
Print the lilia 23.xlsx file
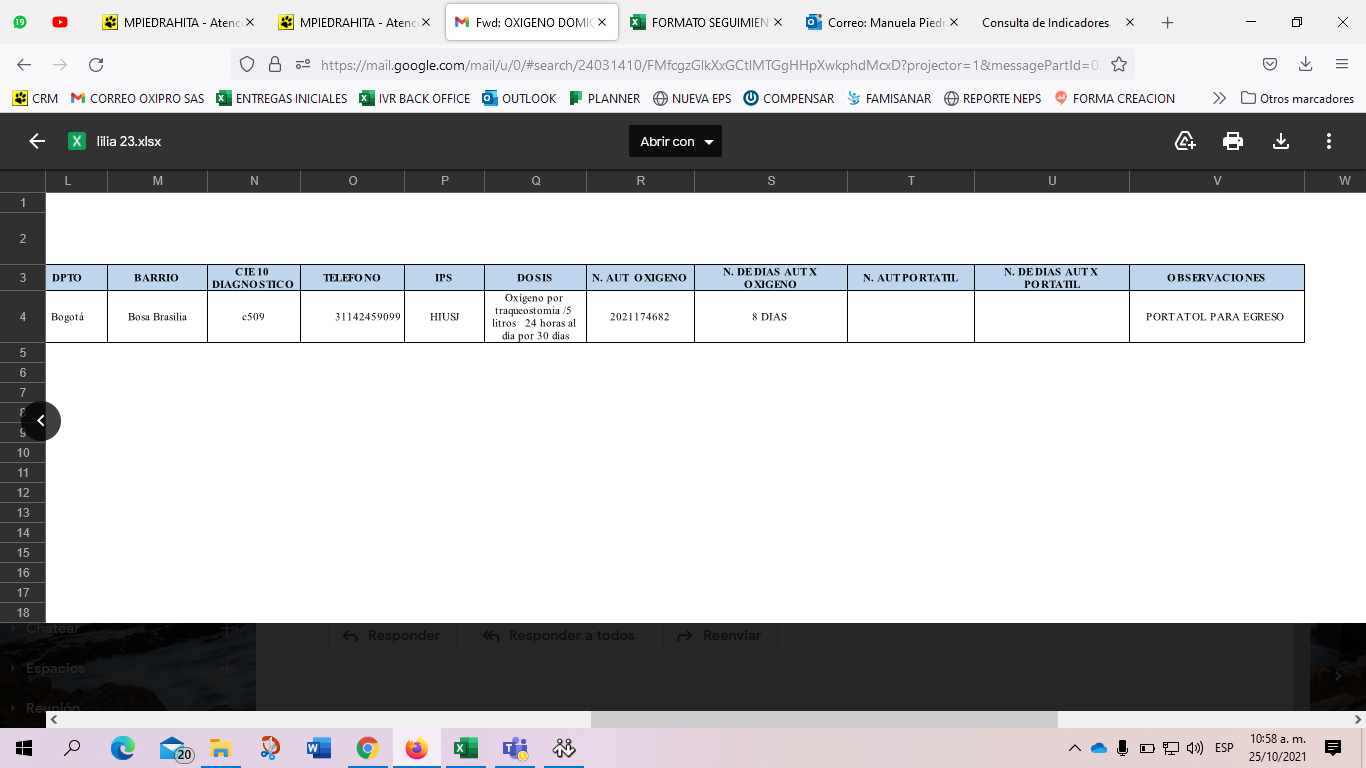(1233, 141)
